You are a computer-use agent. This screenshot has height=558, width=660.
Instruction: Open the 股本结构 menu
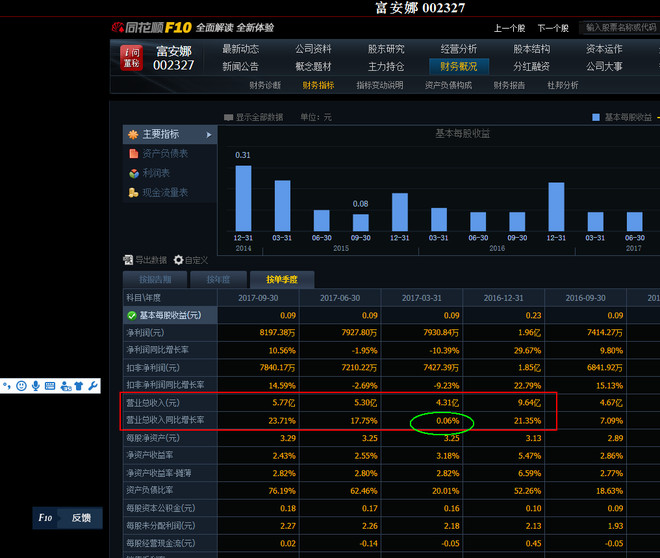(x=532, y=49)
